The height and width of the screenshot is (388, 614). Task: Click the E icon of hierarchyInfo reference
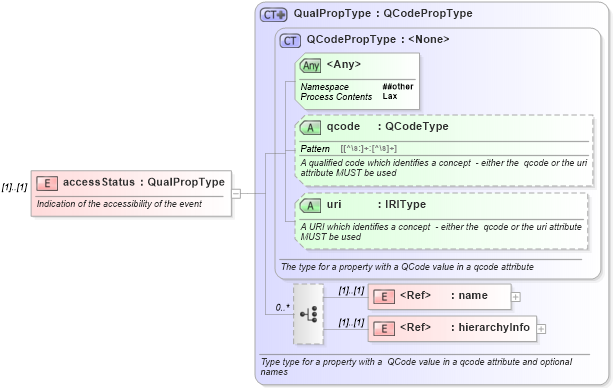pyautogui.click(x=384, y=328)
